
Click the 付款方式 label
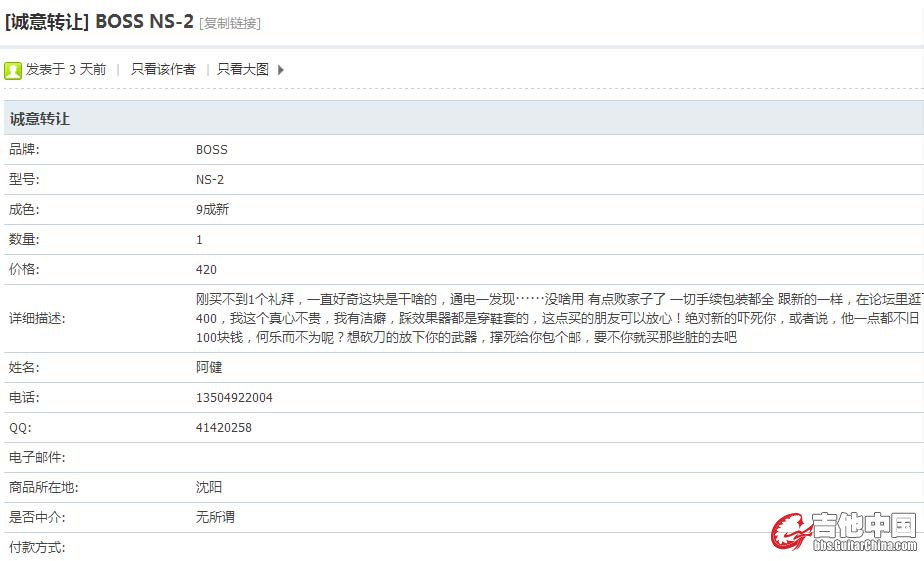coord(37,547)
